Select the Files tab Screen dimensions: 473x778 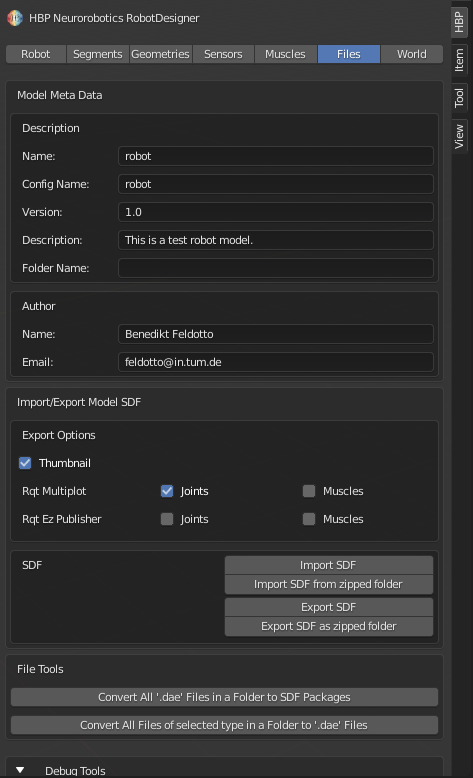tap(349, 54)
